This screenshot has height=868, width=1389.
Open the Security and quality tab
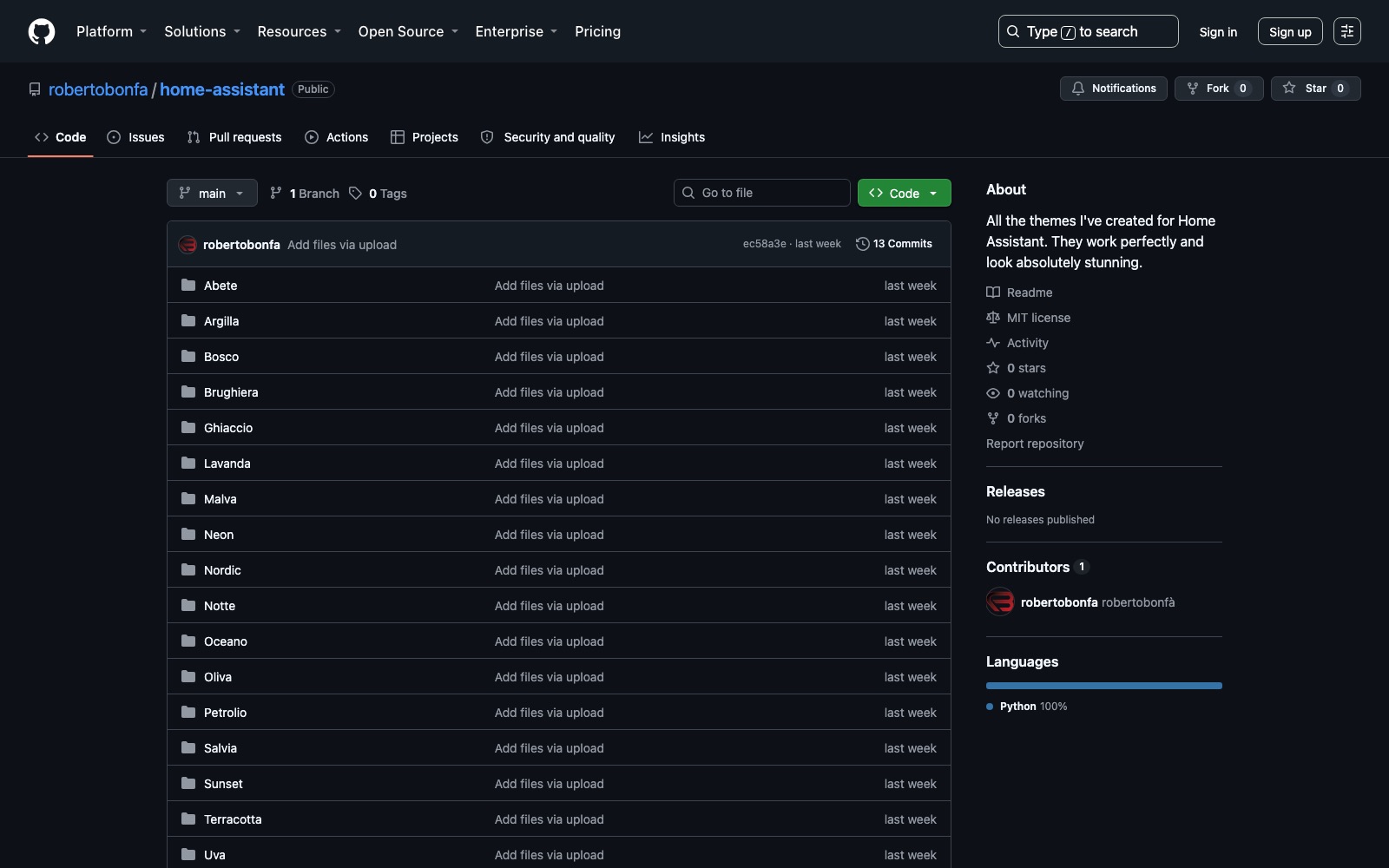click(x=548, y=137)
